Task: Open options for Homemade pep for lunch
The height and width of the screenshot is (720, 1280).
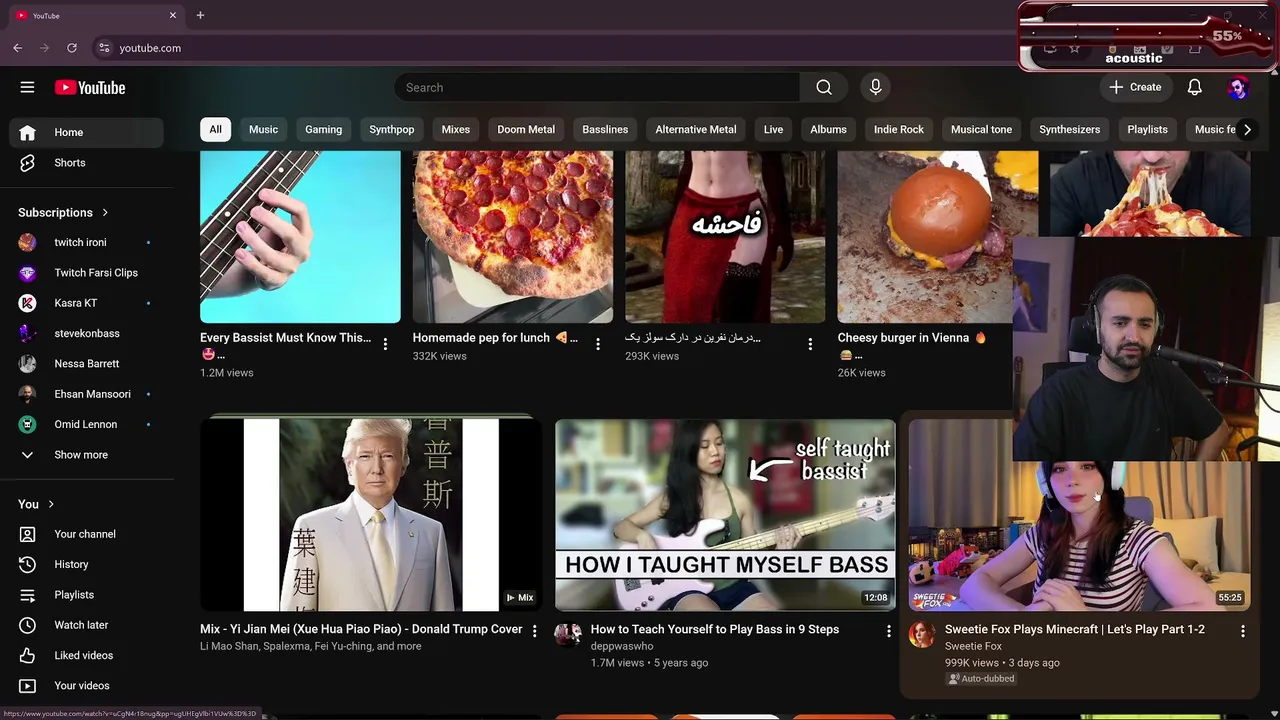Action: 598,344
